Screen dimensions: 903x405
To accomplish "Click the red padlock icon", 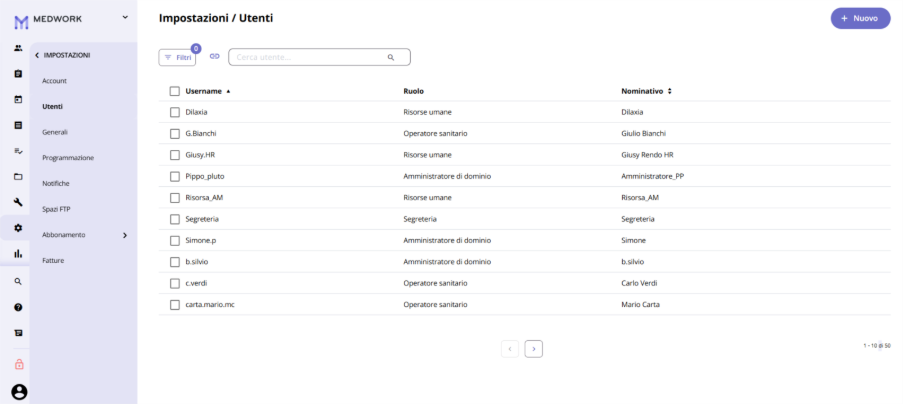I will [19, 364].
